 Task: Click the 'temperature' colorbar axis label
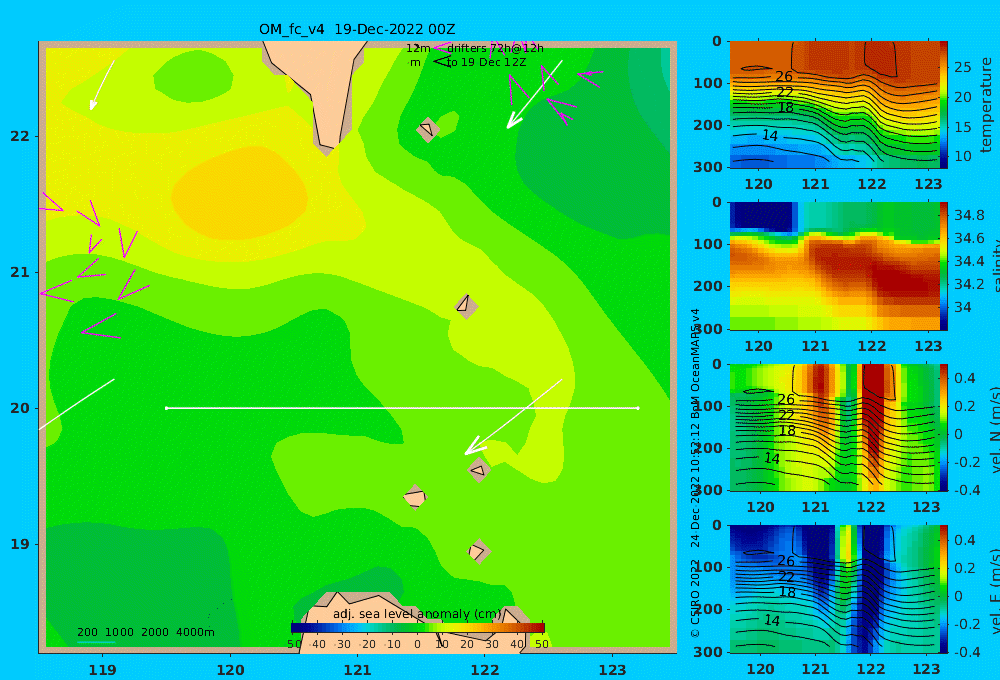point(986,105)
